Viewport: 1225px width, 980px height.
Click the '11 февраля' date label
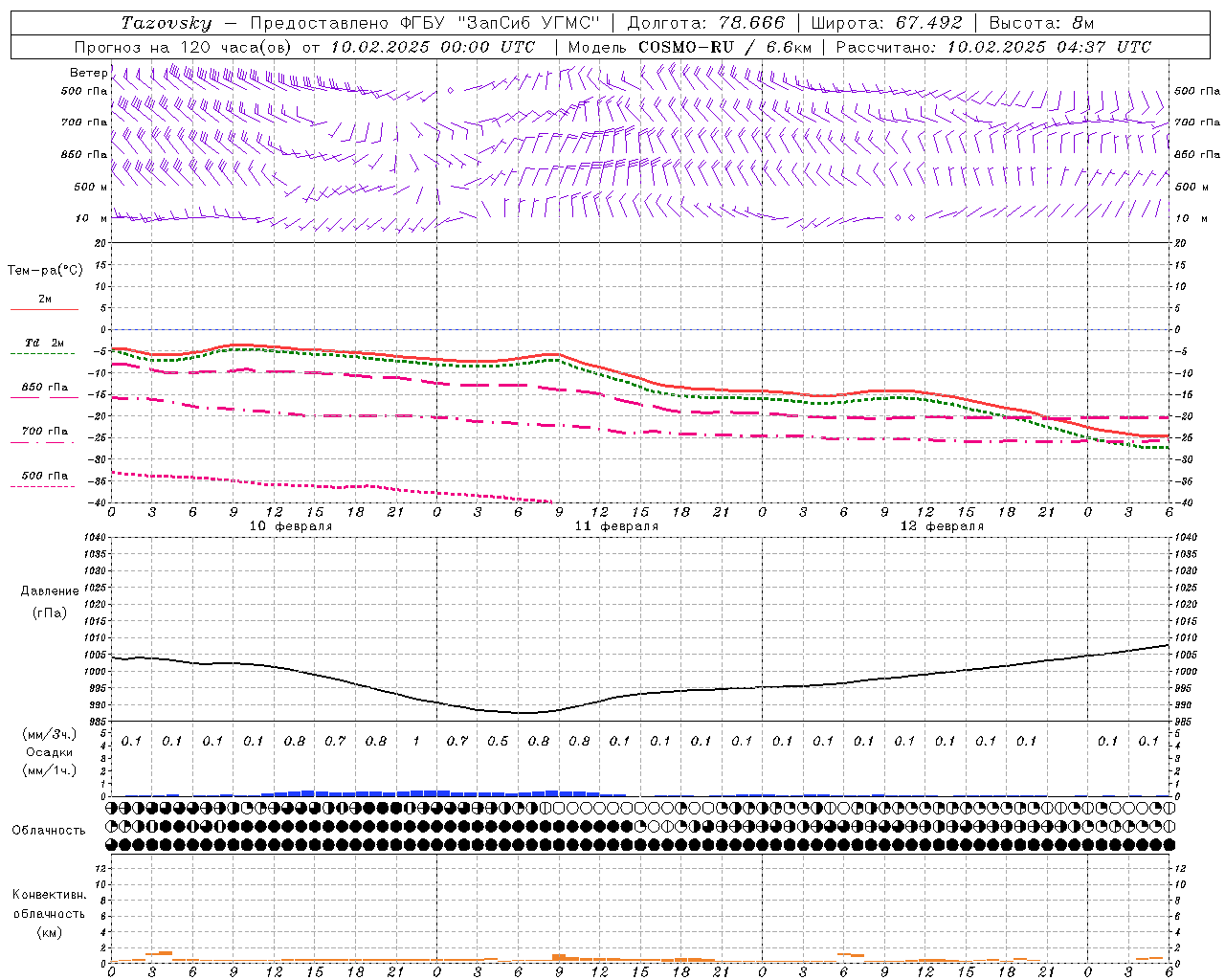tap(616, 526)
